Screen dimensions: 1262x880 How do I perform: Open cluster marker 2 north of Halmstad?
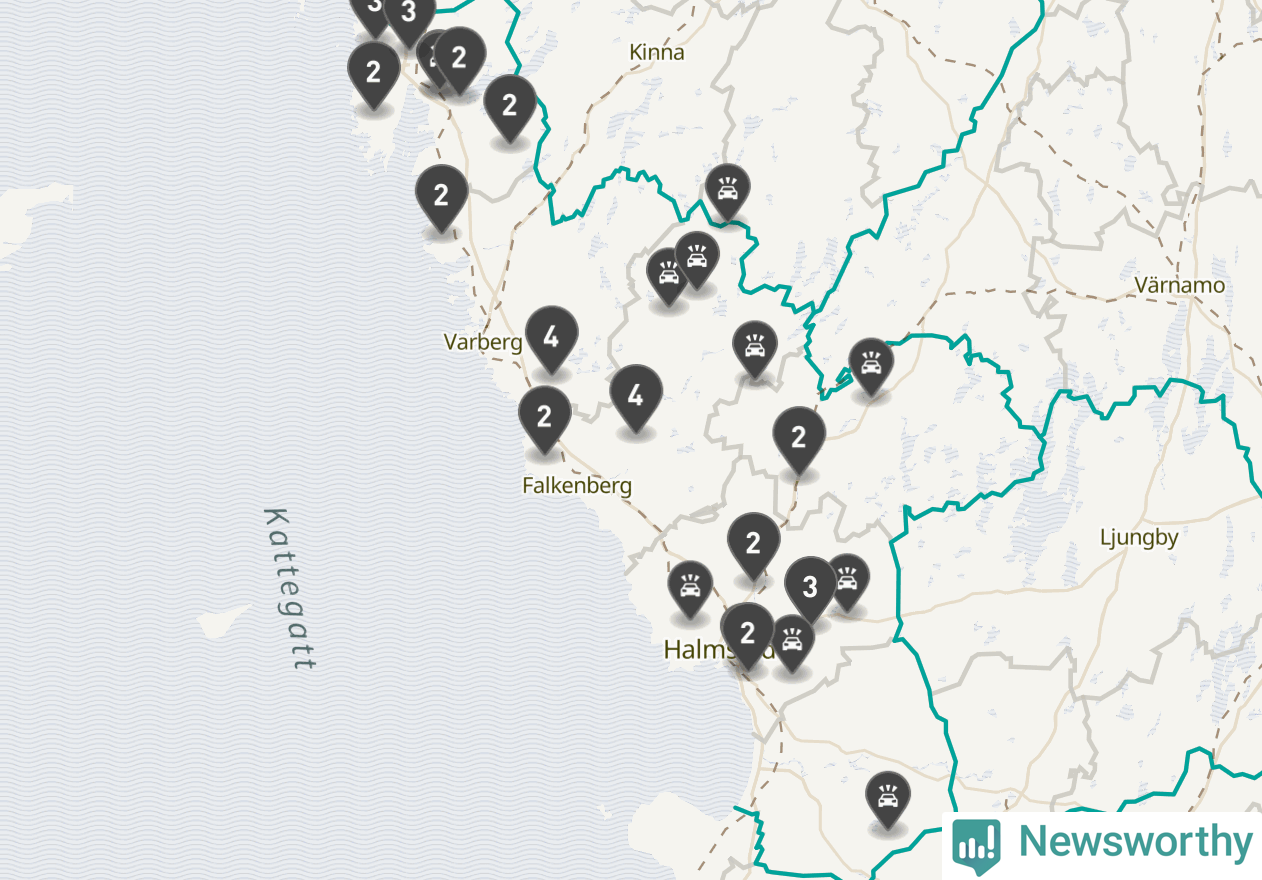(753, 544)
